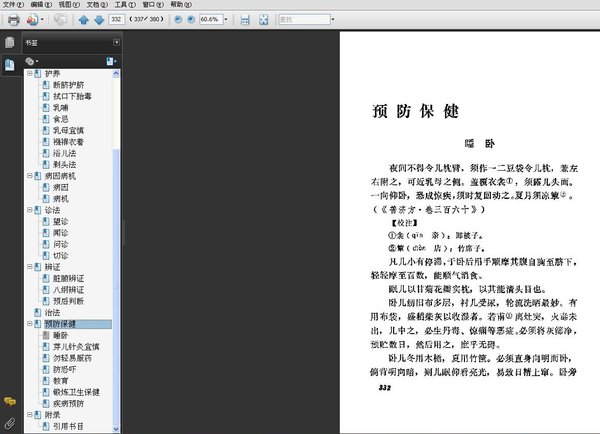The width and height of the screenshot is (600, 434).
Task: Click the new bookmark icon
Action: (111, 61)
